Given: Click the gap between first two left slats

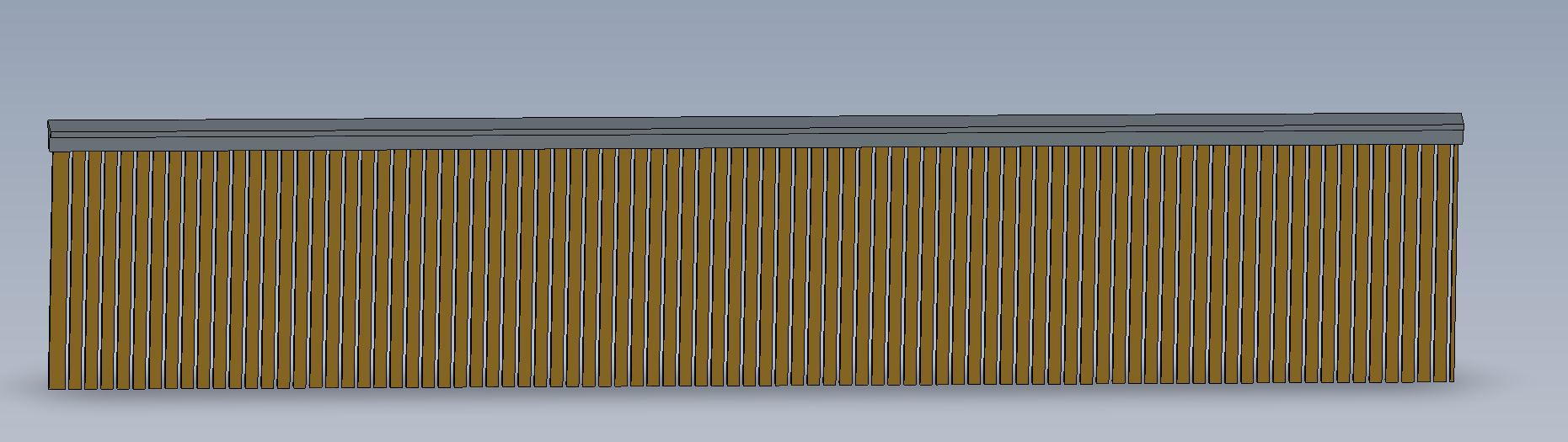Looking at the screenshot, I should [69, 269].
